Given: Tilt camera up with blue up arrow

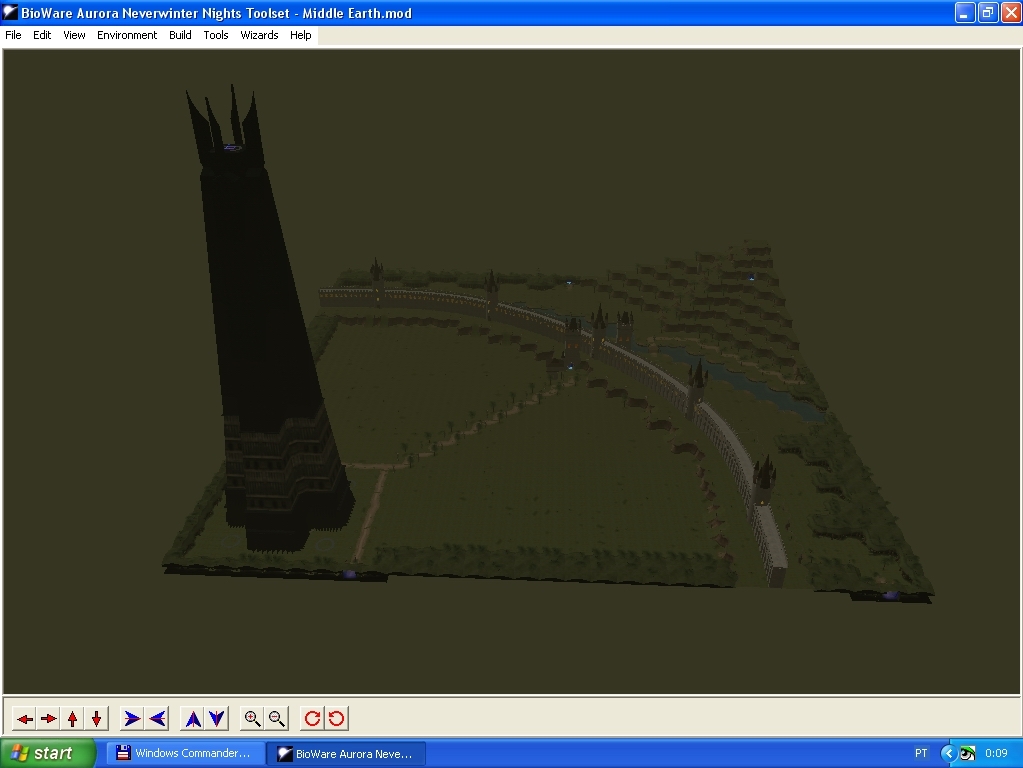Looking at the screenshot, I should pyautogui.click(x=193, y=718).
